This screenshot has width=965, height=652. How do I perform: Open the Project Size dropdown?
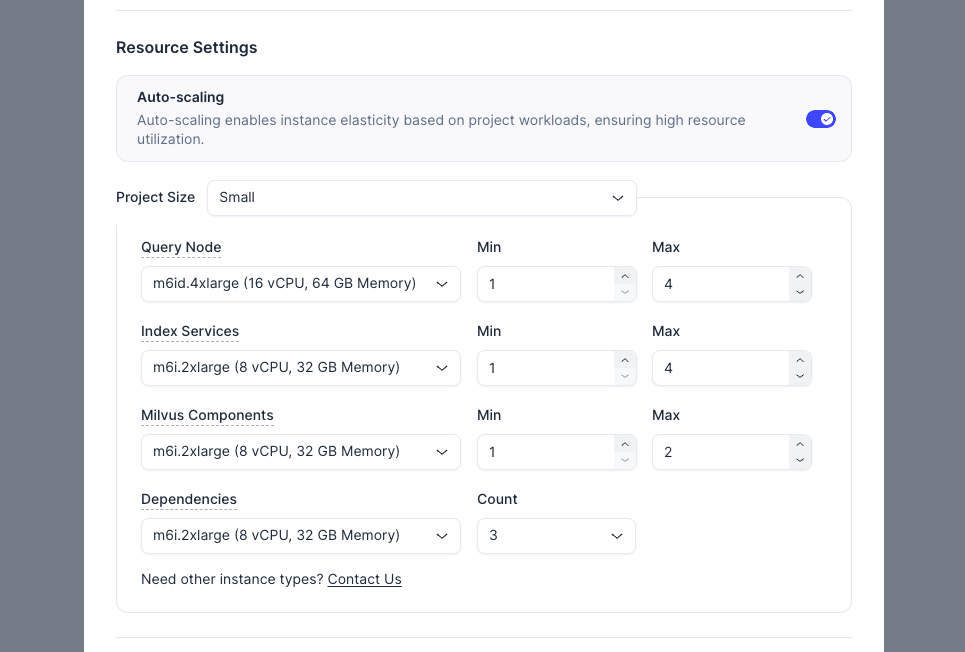421,198
